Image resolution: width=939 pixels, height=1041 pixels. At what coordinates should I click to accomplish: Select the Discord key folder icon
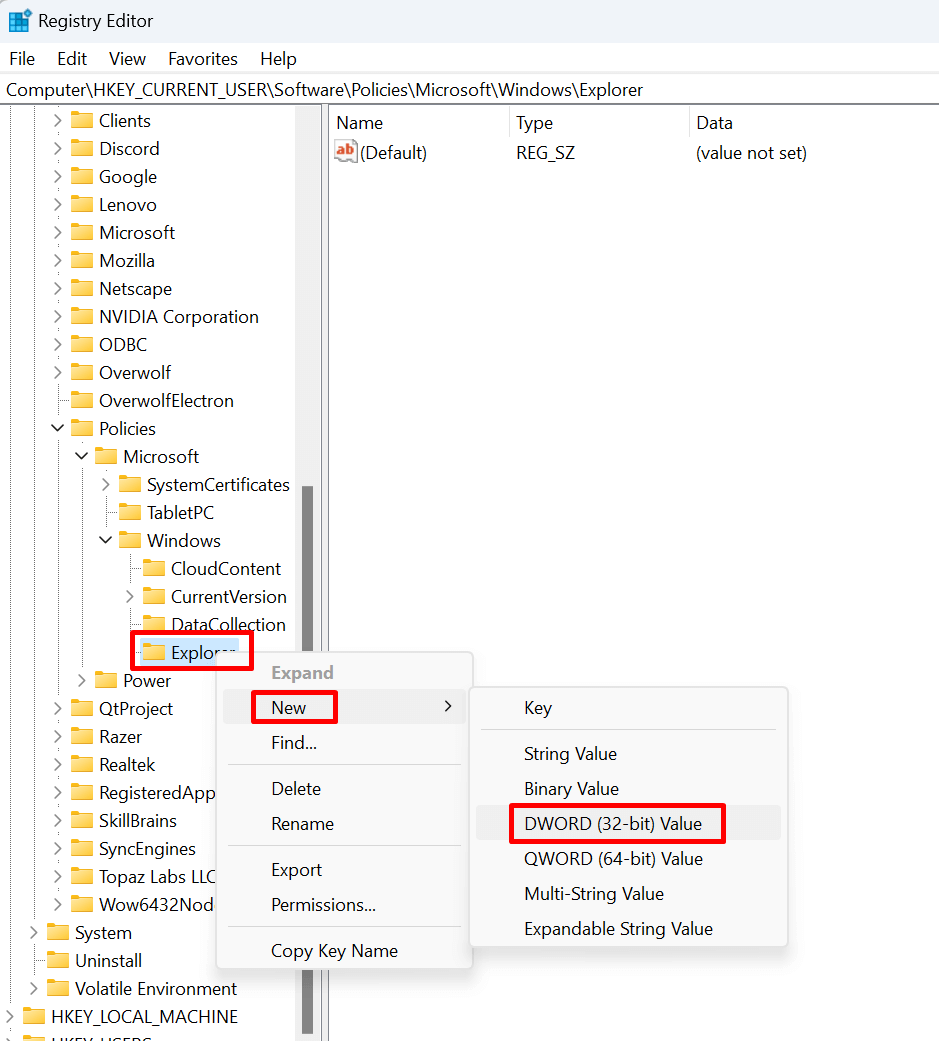coord(82,148)
